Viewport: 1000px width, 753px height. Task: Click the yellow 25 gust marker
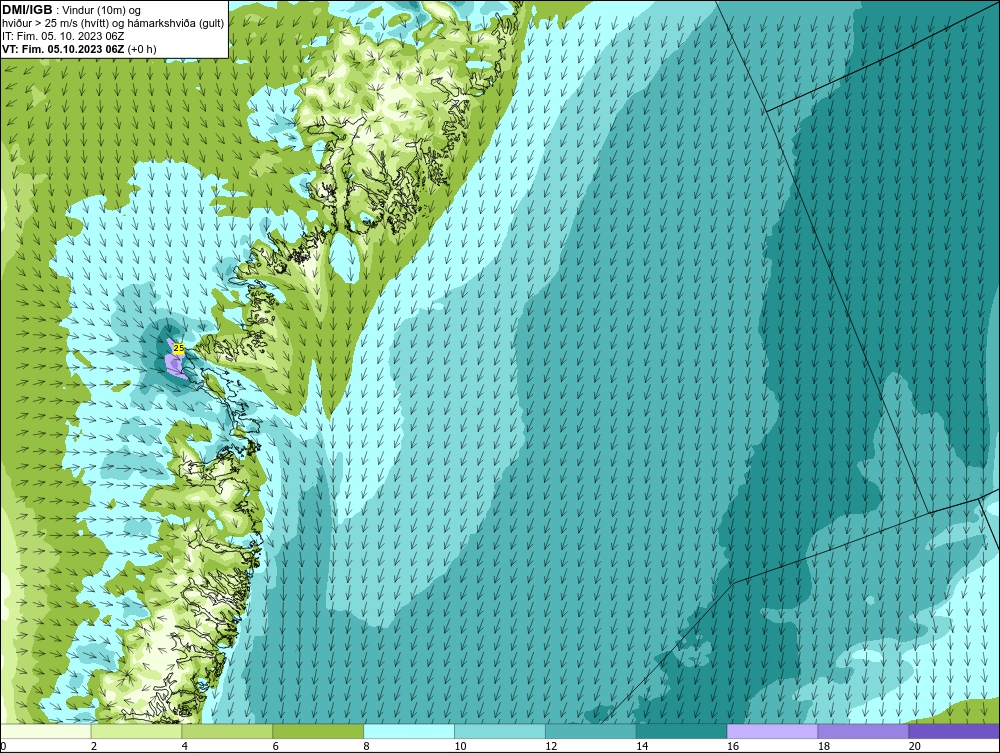pos(179,348)
